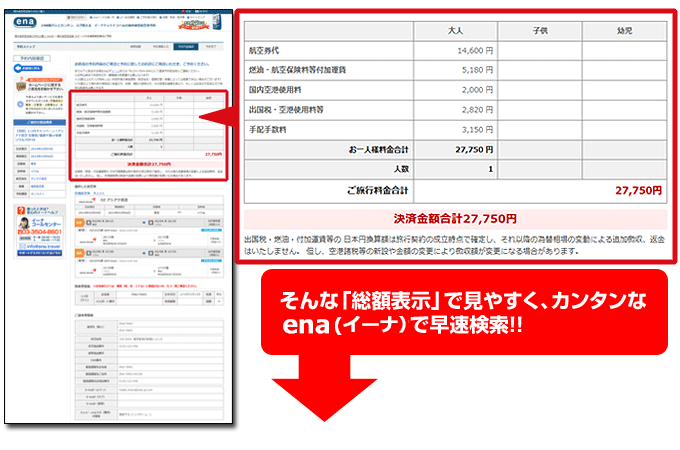Click the 3,150 円 handling fee amount
This screenshot has width=680, height=450.
[477, 130]
